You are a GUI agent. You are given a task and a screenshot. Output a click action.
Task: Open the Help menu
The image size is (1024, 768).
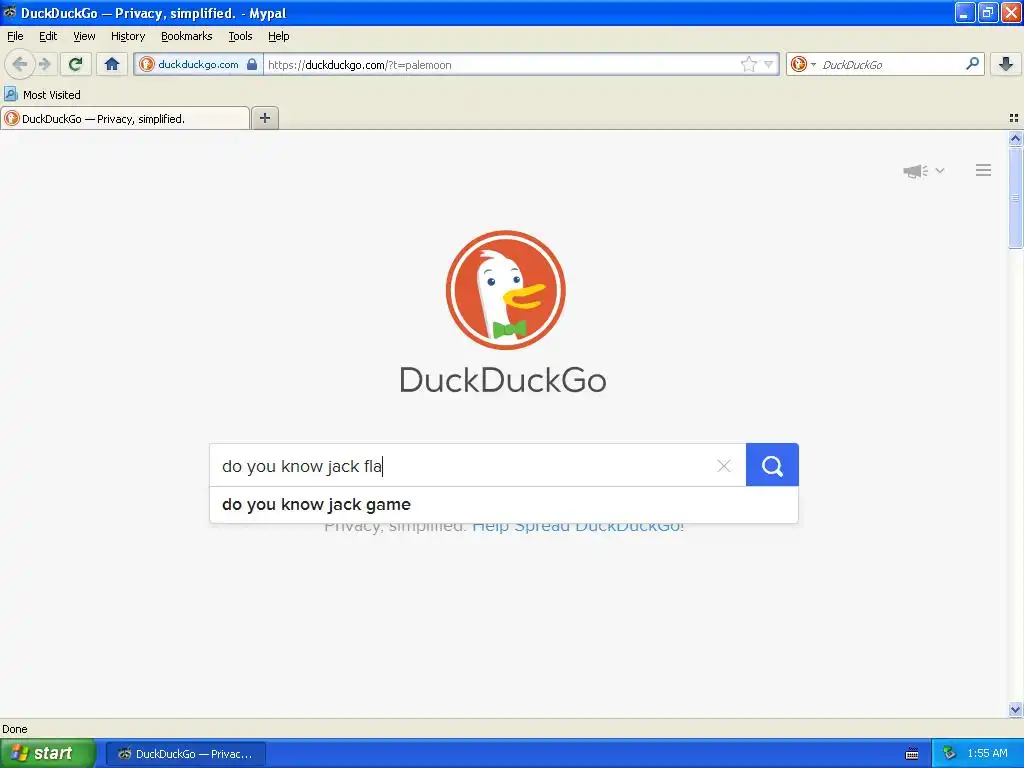[279, 36]
